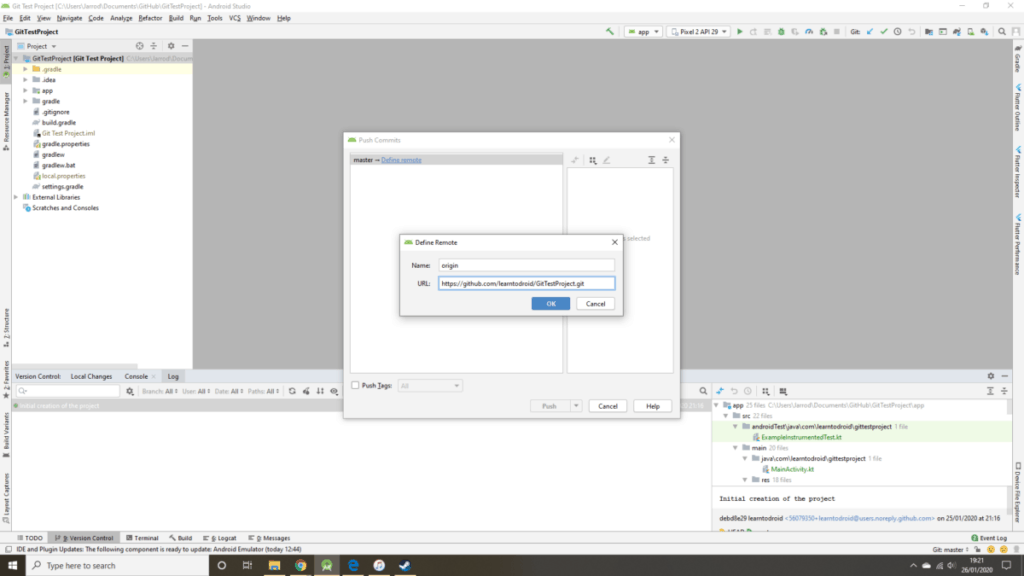Screen dimensions: 1024x576
Task: Open the Terminal tool window tab
Action: click(x=142, y=538)
